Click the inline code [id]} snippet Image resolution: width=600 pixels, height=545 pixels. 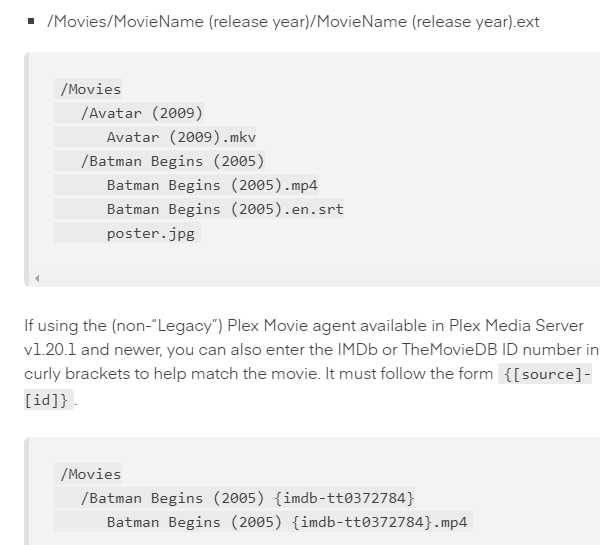coord(47,399)
